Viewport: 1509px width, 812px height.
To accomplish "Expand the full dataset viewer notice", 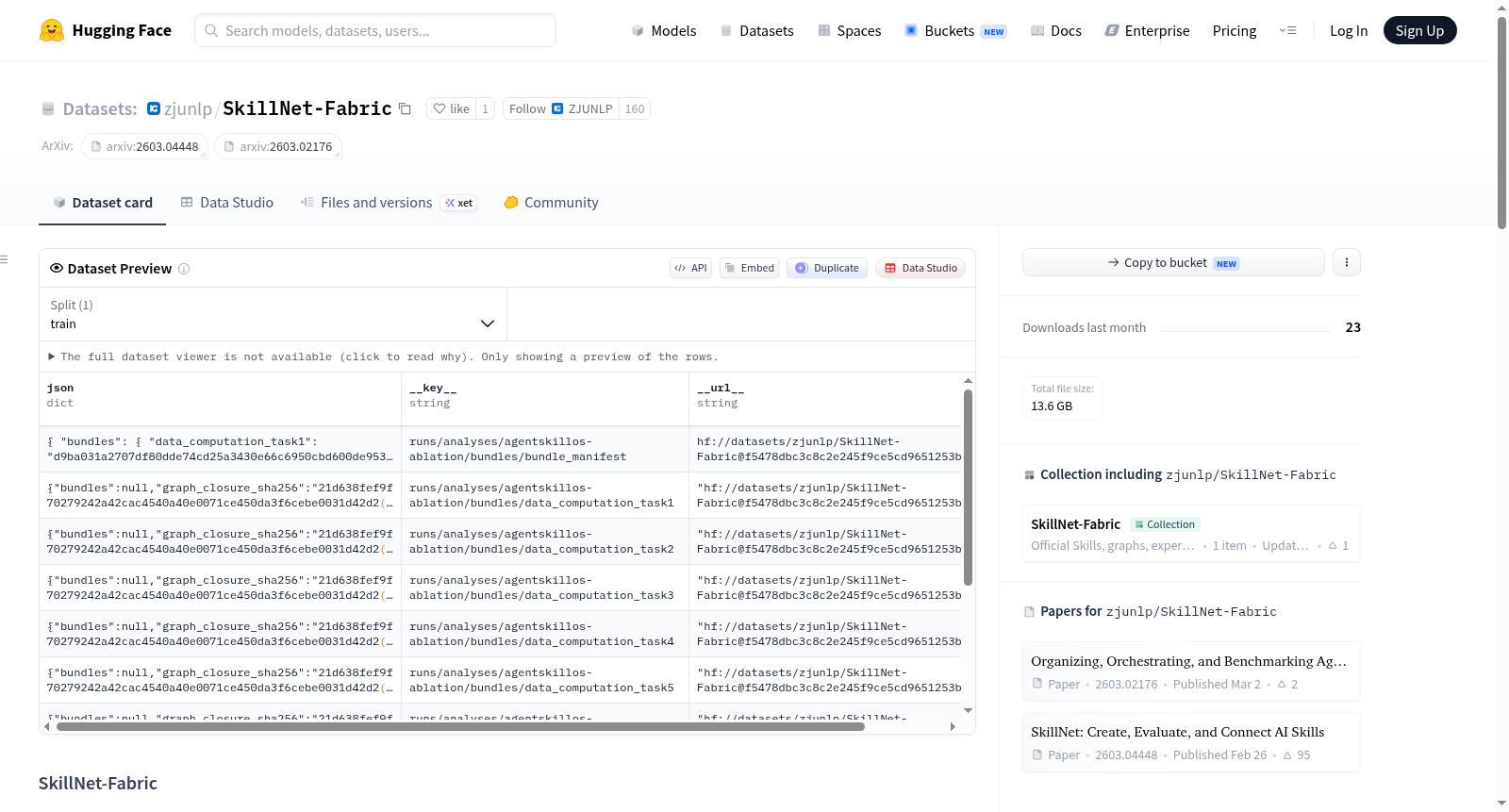I will point(383,356).
